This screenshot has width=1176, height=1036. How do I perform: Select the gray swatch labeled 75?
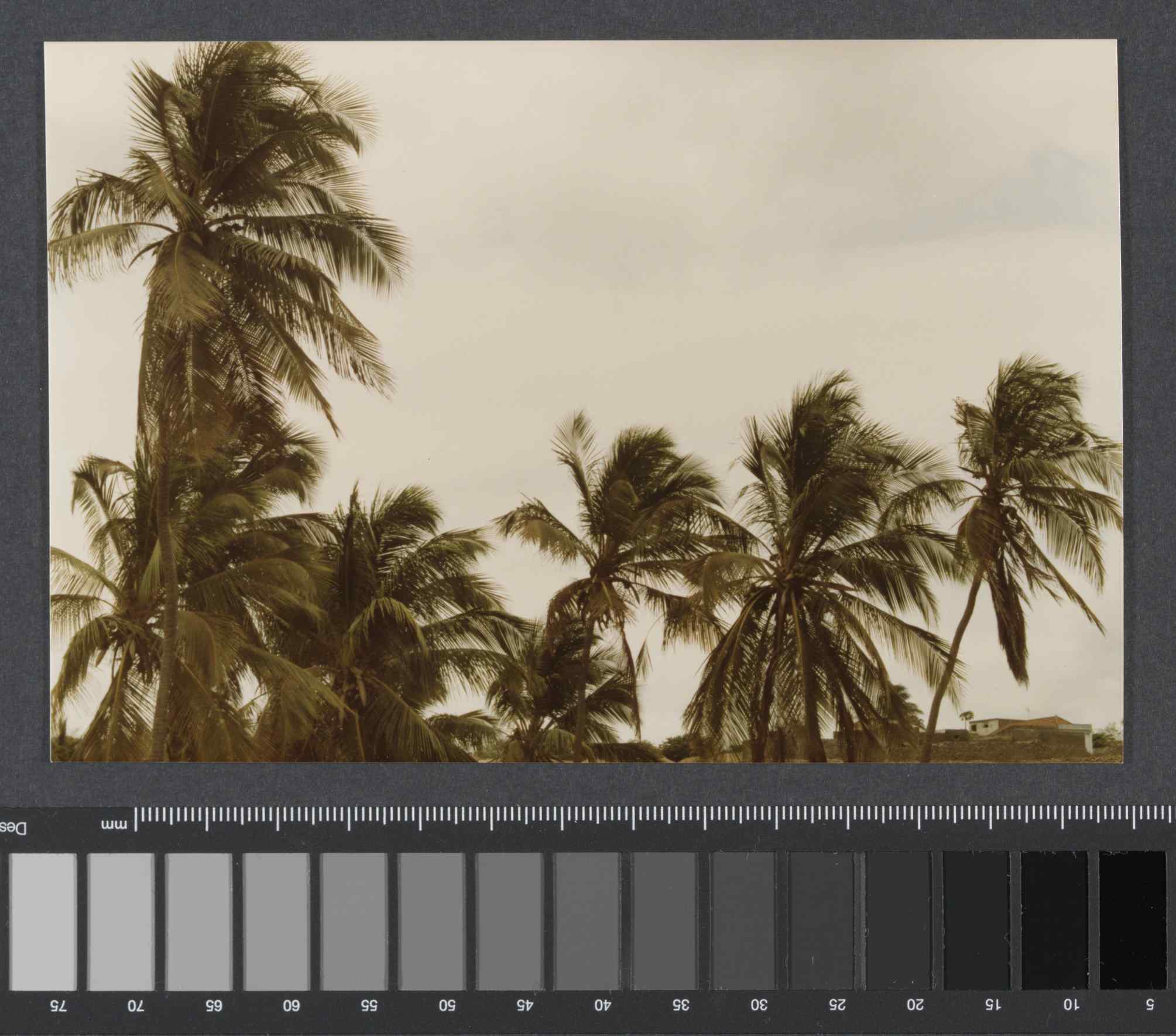(x=43, y=922)
